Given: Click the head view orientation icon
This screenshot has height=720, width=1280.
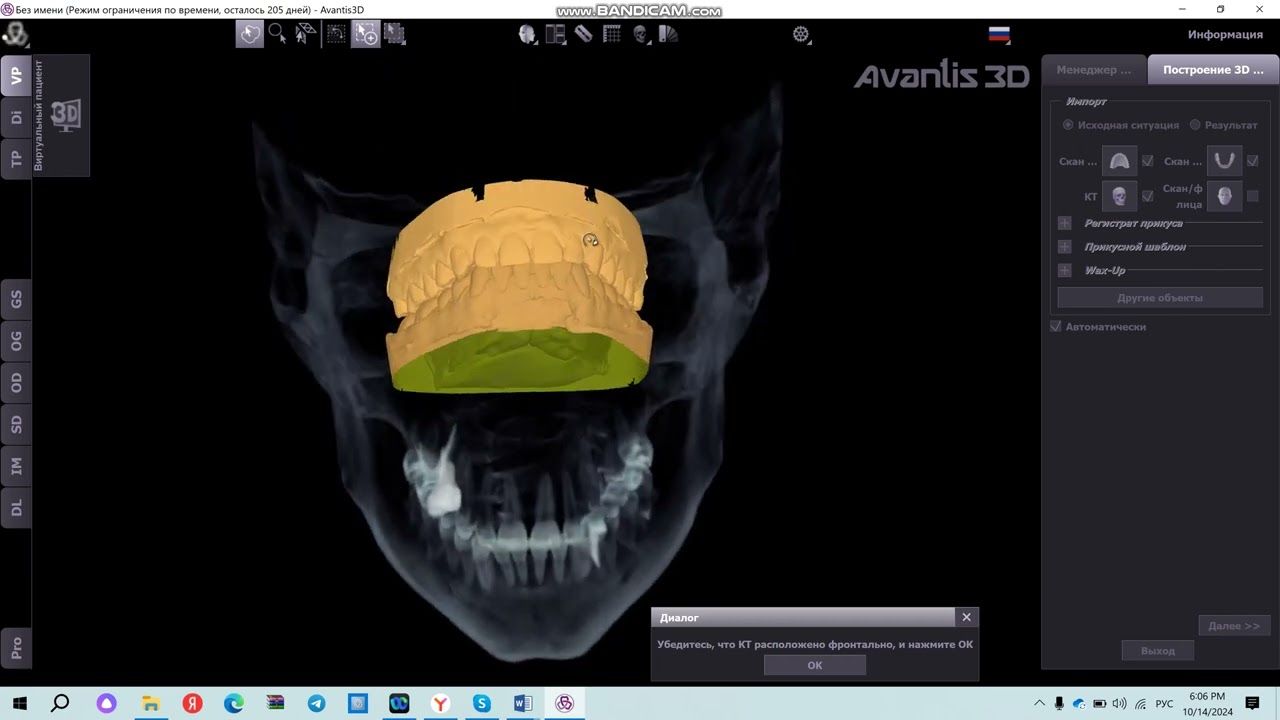Looking at the screenshot, I should click(526, 34).
